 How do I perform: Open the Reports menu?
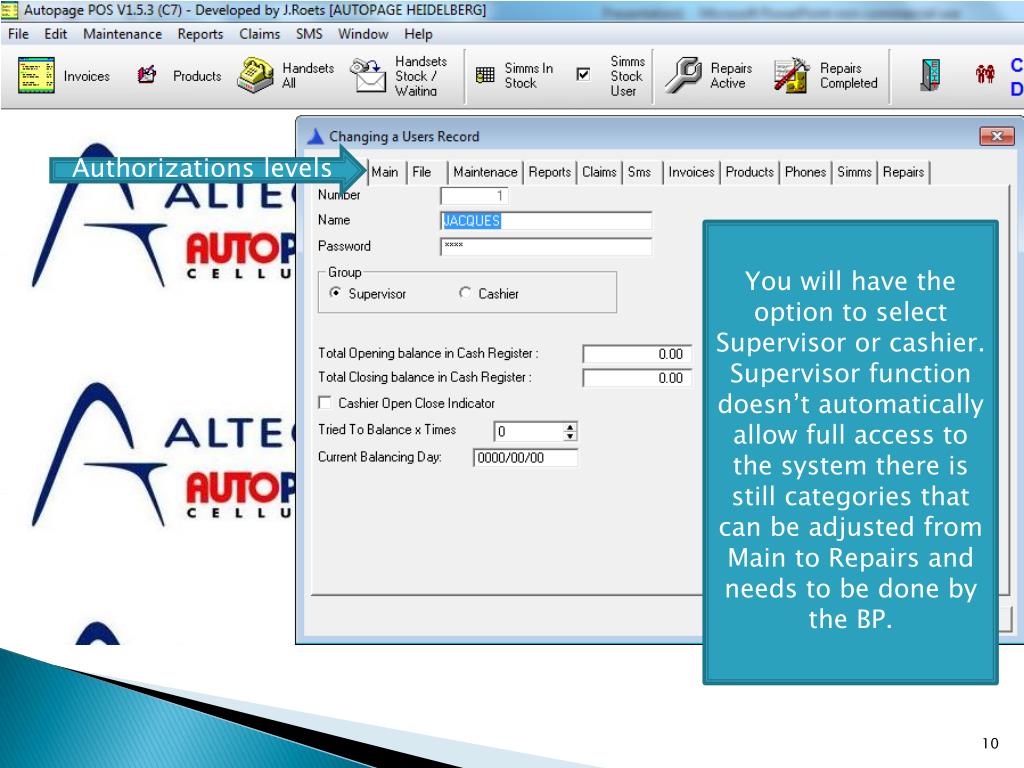[200, 34]
